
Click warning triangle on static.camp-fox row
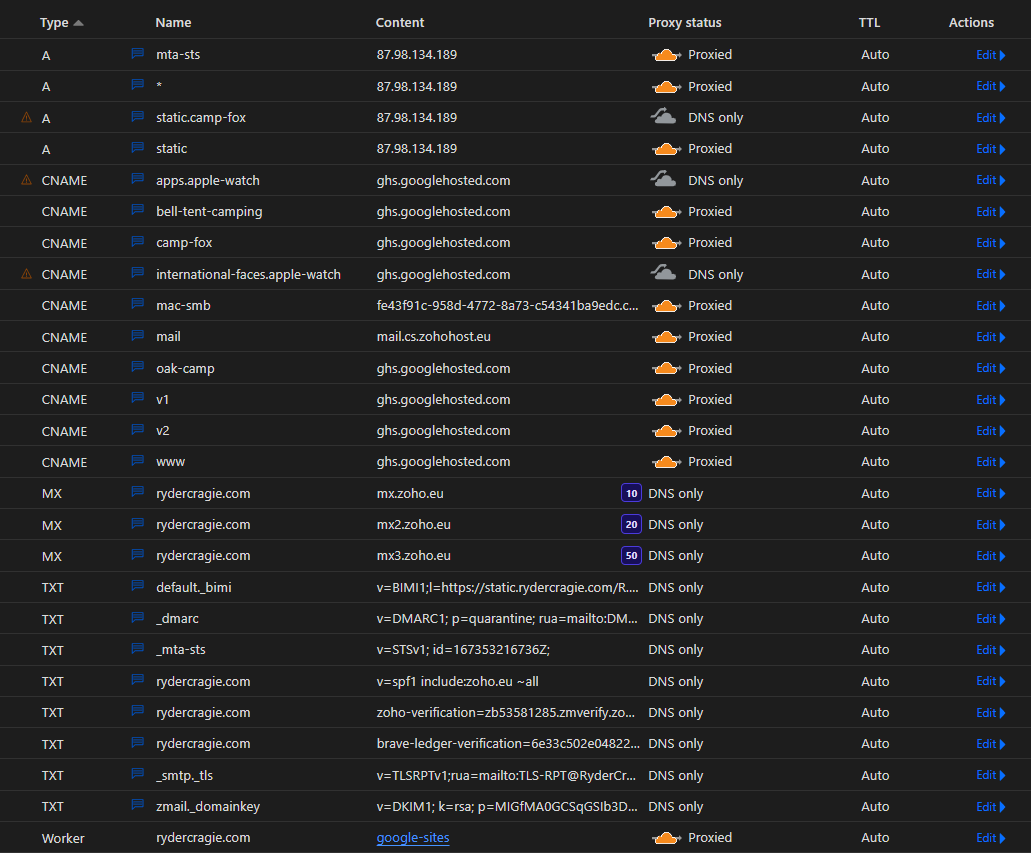point(26,118)
